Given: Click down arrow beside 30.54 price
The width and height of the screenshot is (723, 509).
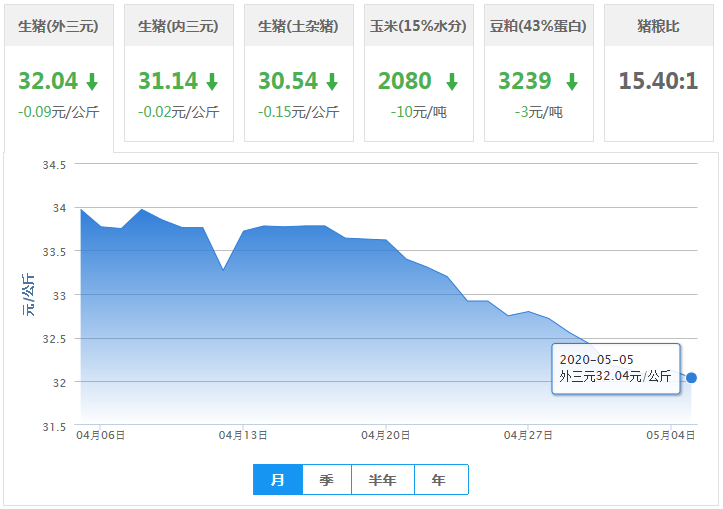Looking at the screenshot, I should [332, 81].
